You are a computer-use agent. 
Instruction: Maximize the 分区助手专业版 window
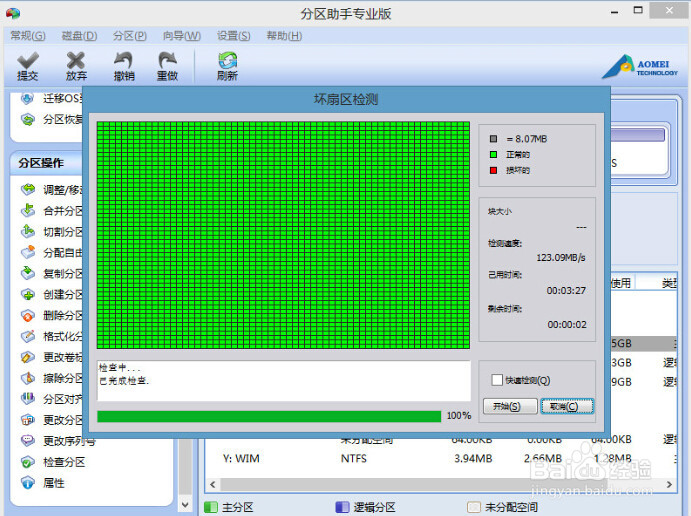coord(638,11)
